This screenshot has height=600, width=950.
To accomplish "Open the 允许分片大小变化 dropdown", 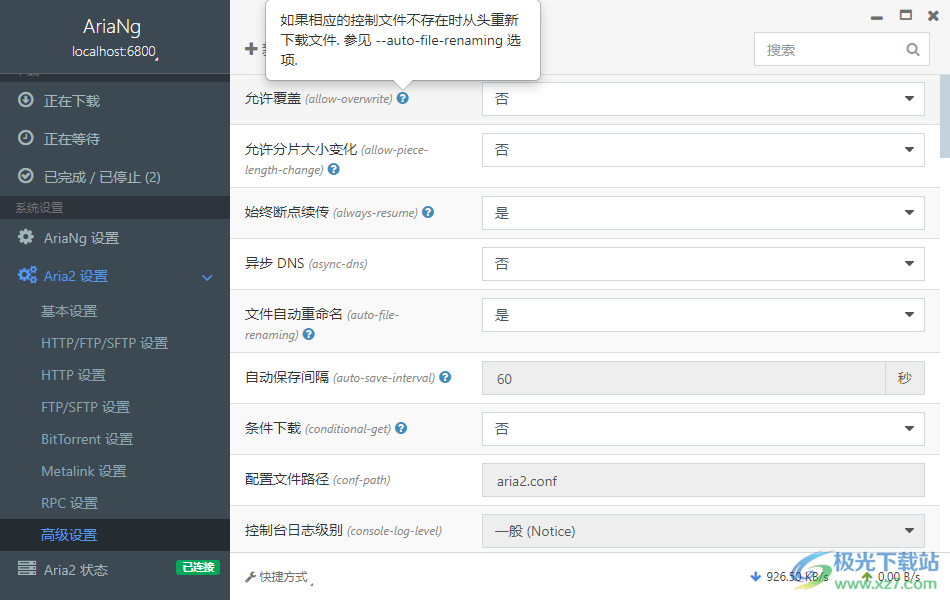I will click(x=703, y=150).
